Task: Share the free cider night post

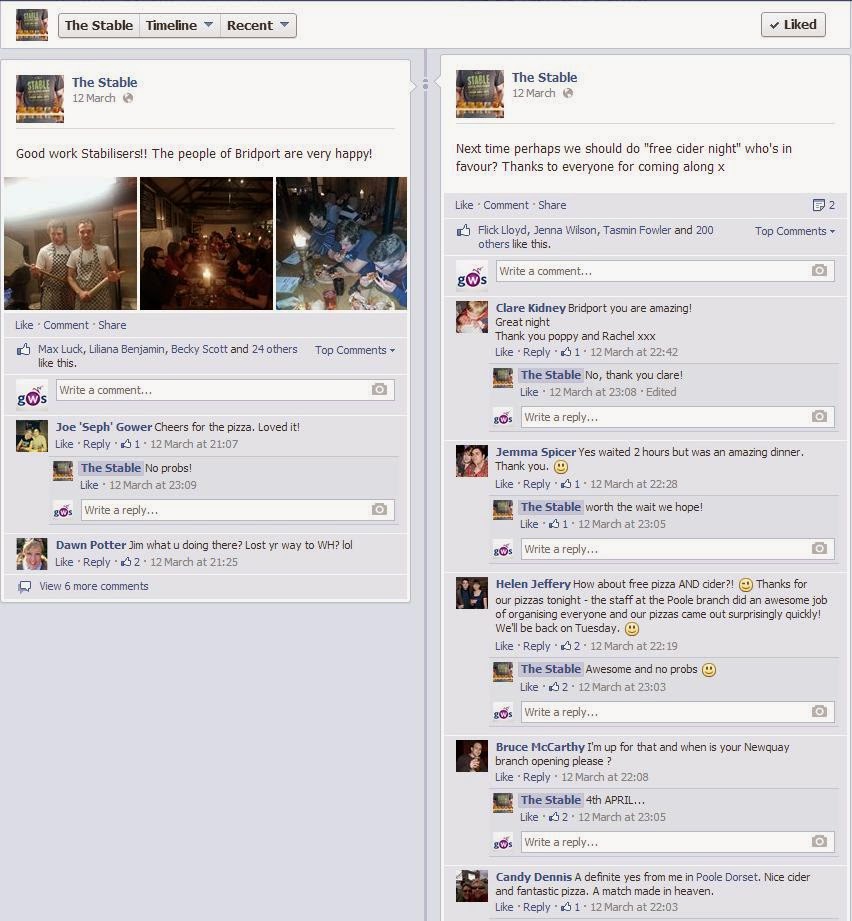Action: pos(552,205)
